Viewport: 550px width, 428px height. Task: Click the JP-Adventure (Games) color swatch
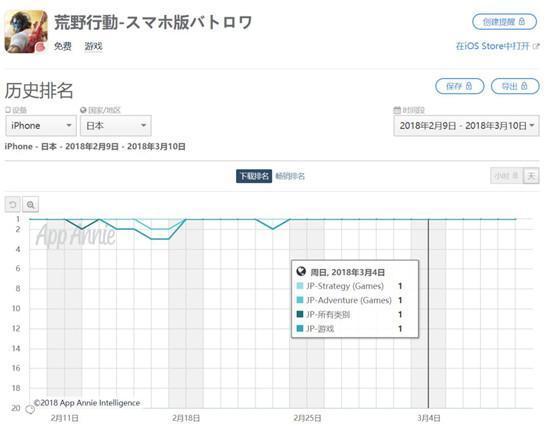[x=300, y=300]
